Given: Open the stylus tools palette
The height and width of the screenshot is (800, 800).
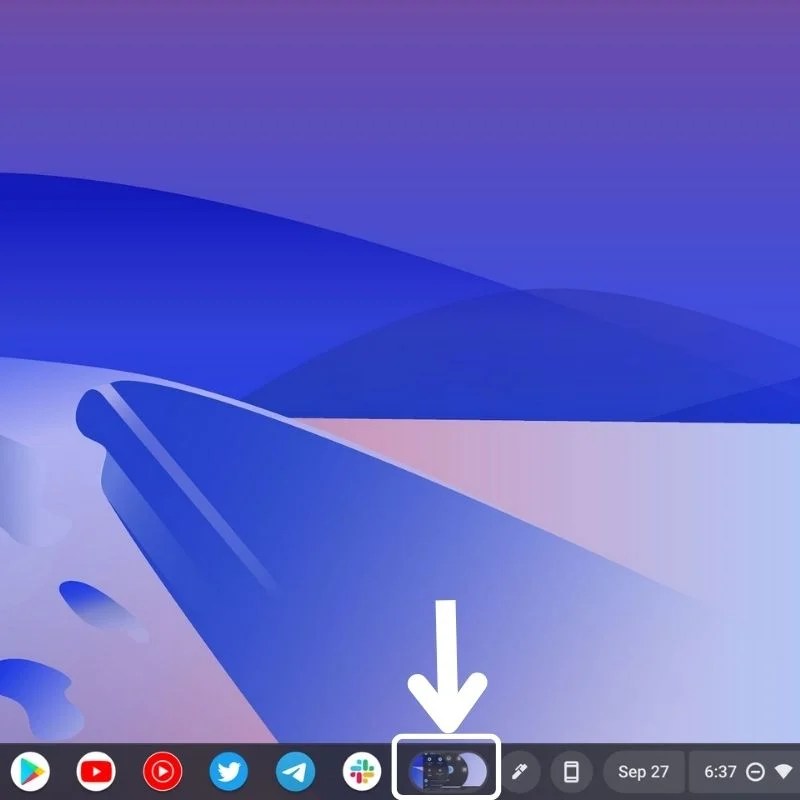Looking at the screenshot, I should tap(521, 772).
